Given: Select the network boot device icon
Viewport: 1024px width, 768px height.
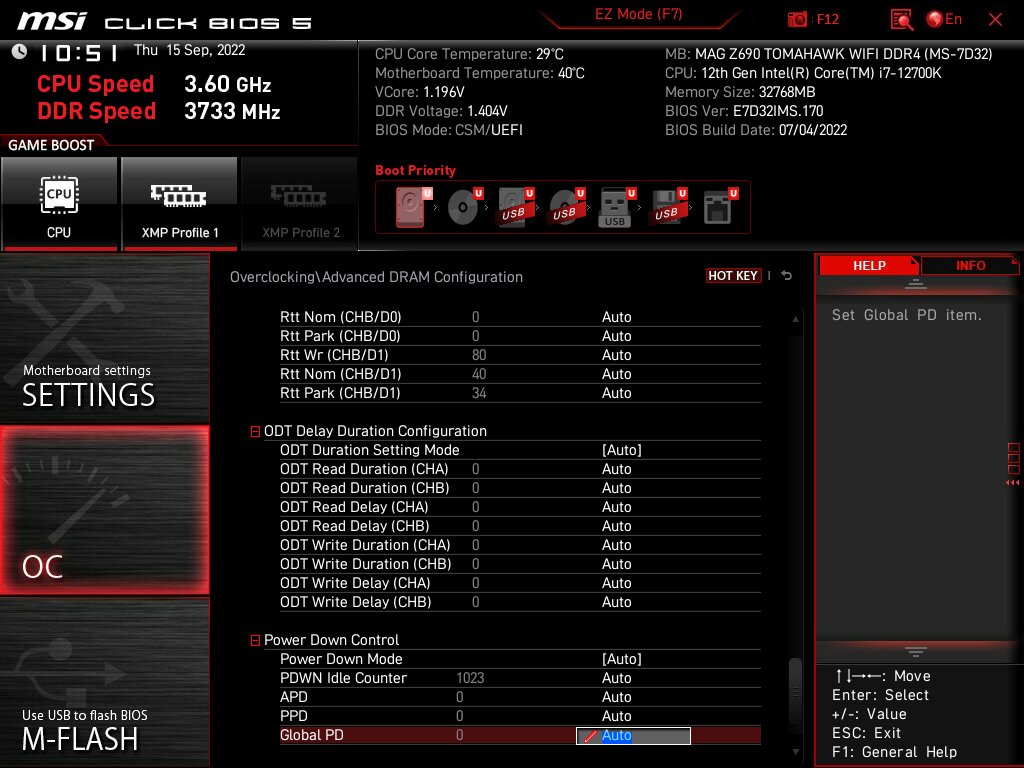Looking at the screenshot, I should 720,207.
